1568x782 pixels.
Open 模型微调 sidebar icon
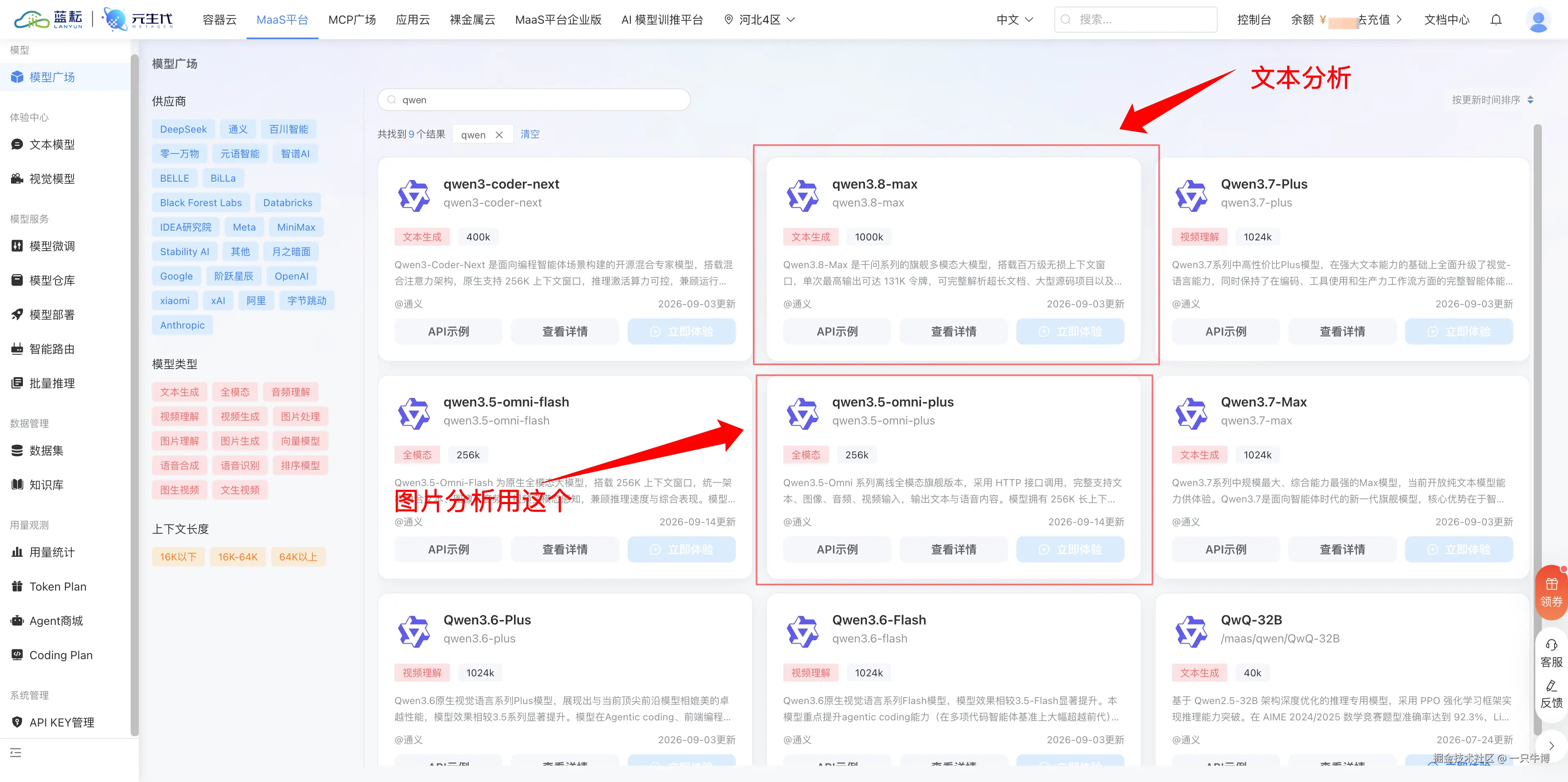pos(17,246)
